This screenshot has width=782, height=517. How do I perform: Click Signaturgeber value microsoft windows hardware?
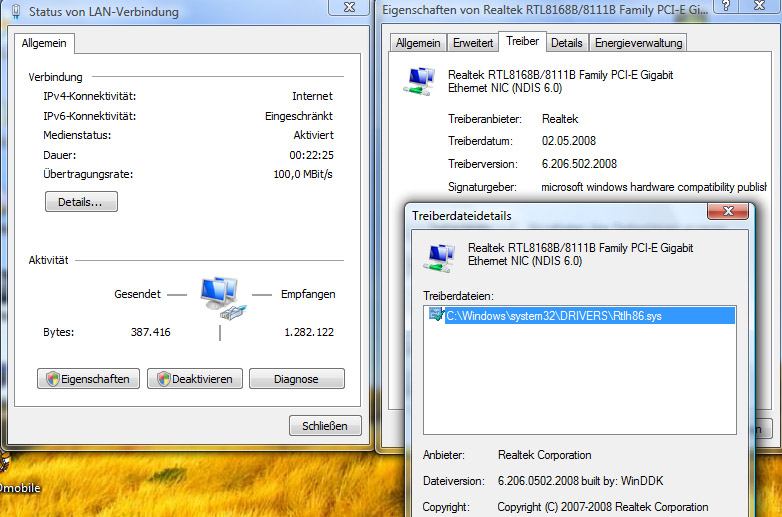654,187
